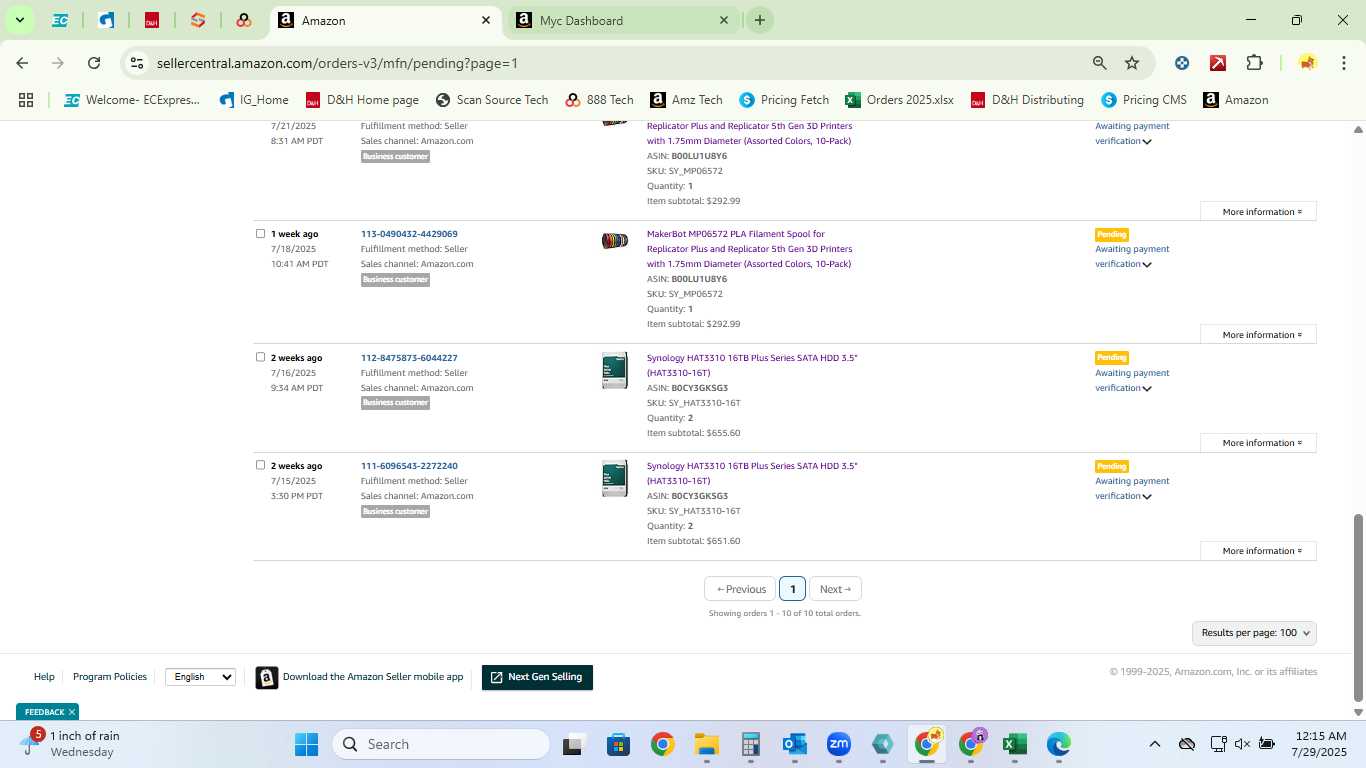Open File Explorer from the taskbar
1366x768 pixels.
click(x=707, y=744)
